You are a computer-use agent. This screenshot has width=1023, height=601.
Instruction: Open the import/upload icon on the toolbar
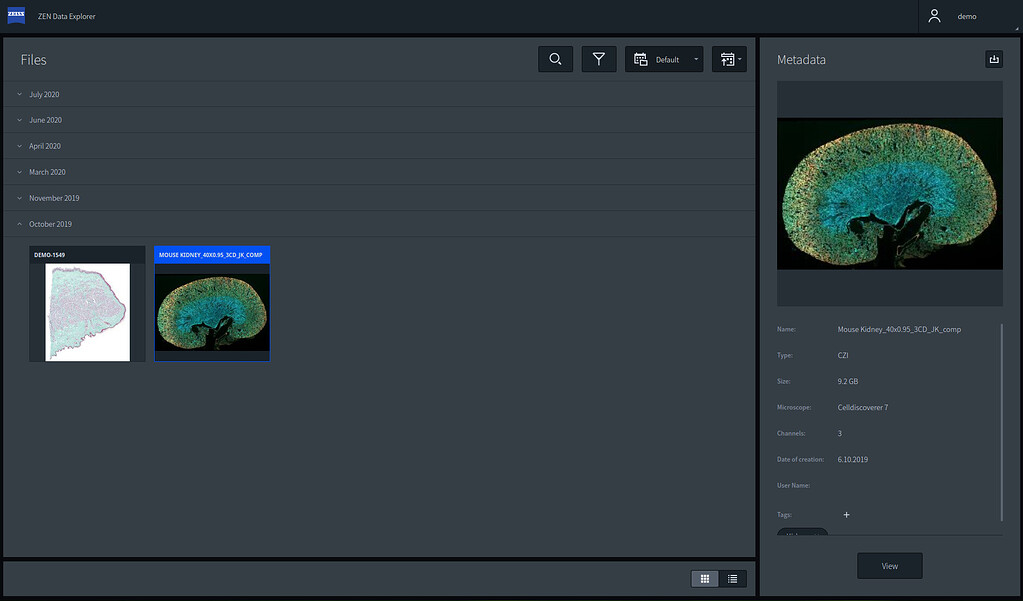click(725, 59)
